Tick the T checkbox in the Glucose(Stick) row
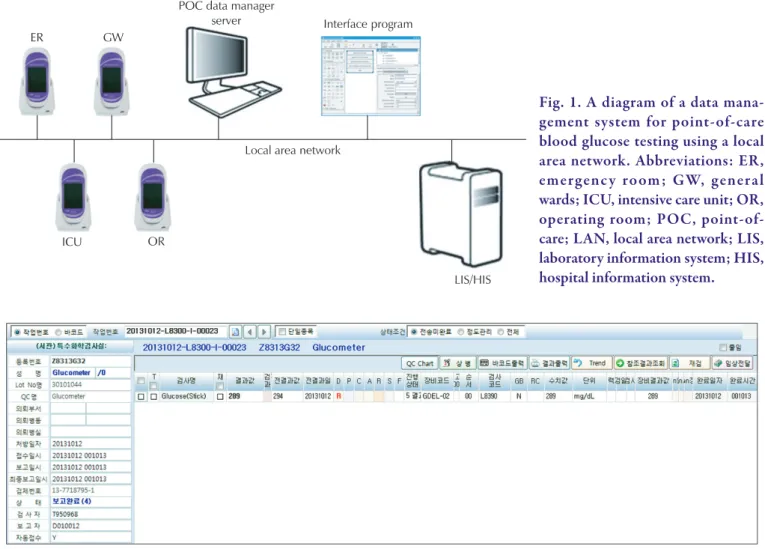The height and width of the screenshot is (549, 765). (154, 397)
